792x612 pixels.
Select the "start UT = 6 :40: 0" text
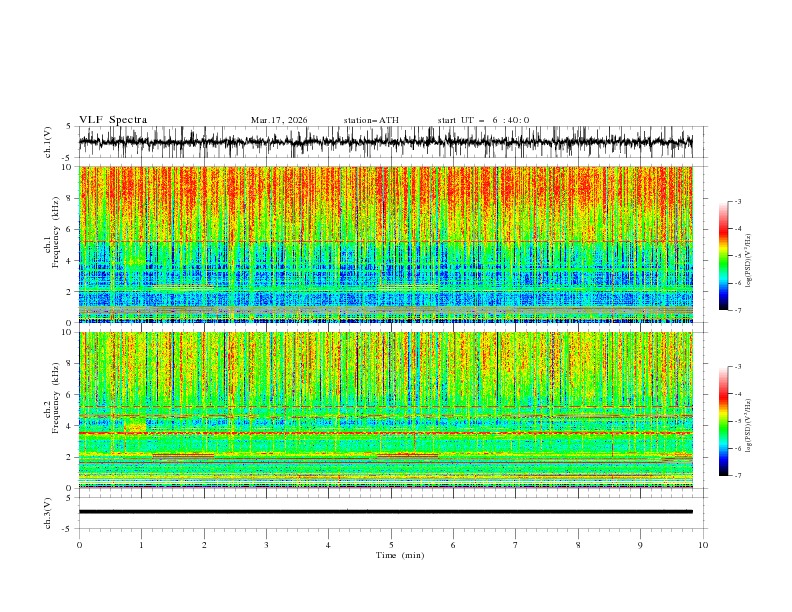[x=483, y=120]
